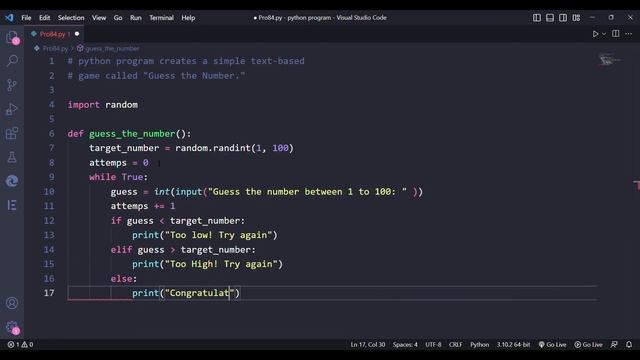Run Python file with play button
The width and height of the screenshot is (640, 360).
point(595,34)
